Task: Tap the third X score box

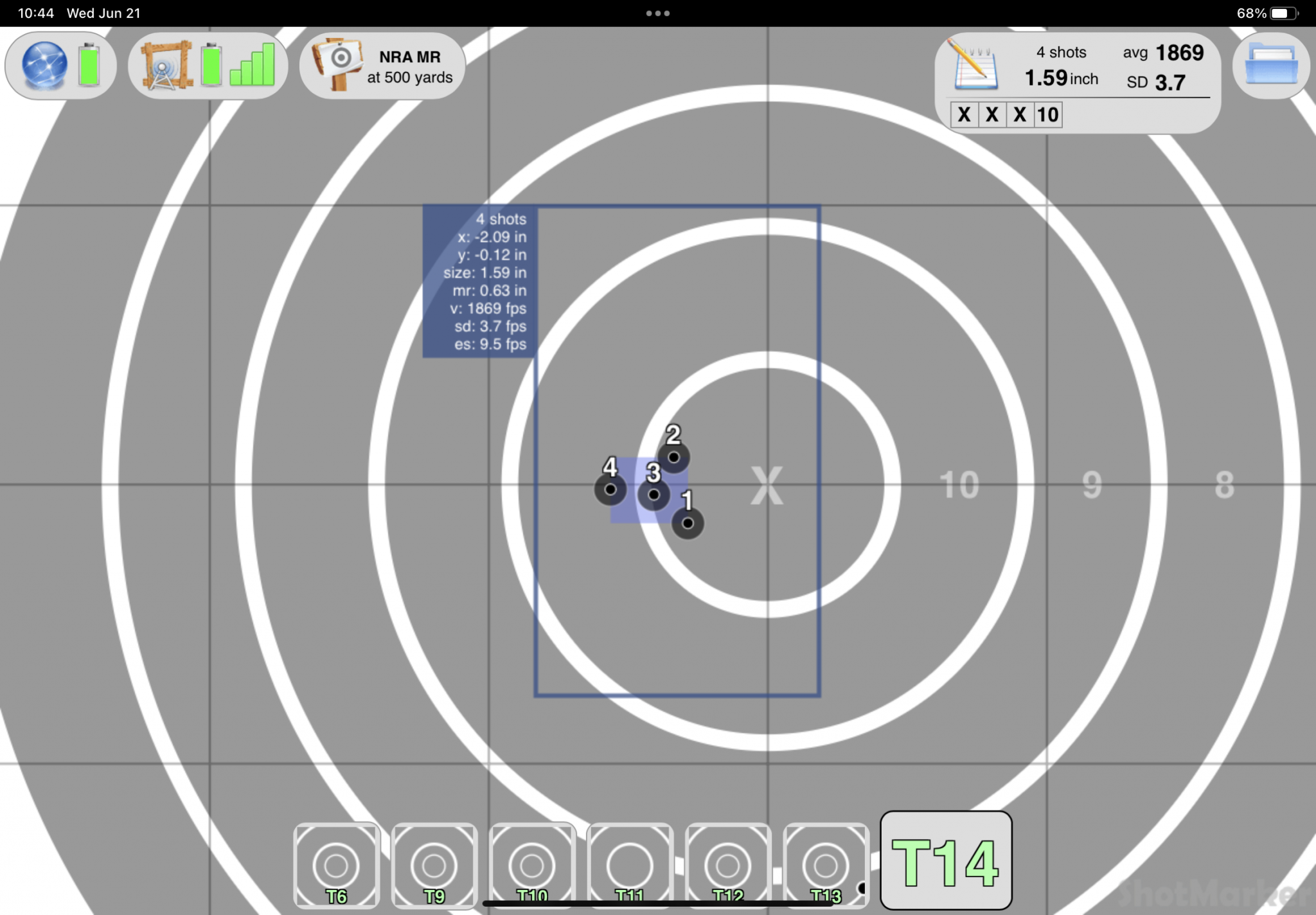Action: point(1020,115)
